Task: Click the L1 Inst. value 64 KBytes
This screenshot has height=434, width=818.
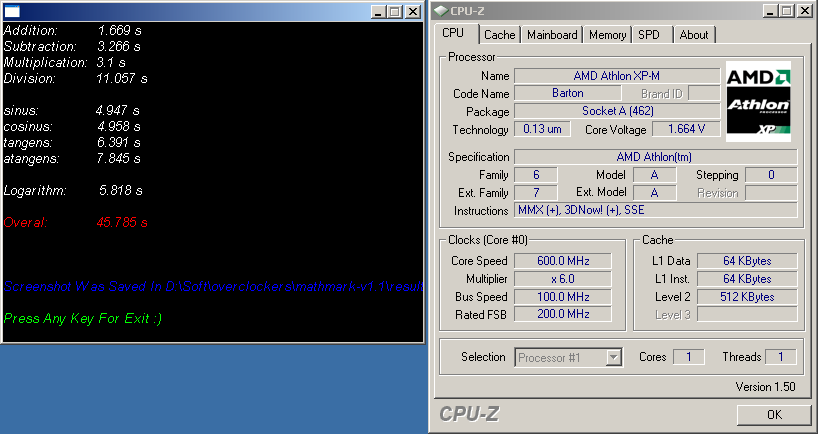Action: [x=747, y=279]
